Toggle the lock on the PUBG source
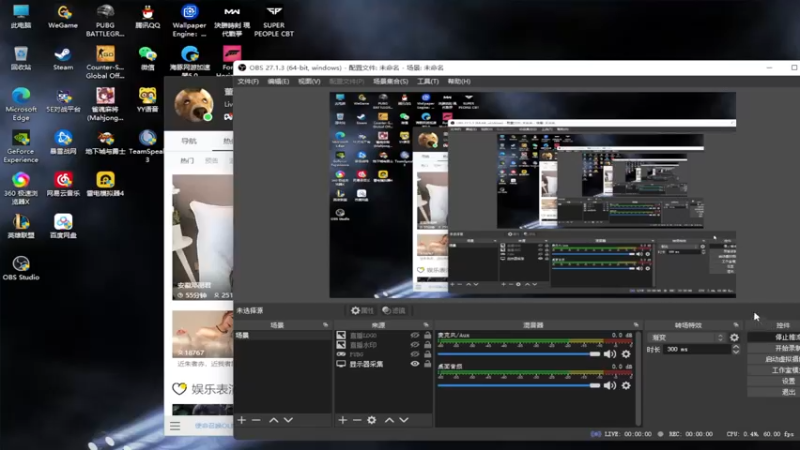This screenshot has height=450, width=800. tap(428, 354)
